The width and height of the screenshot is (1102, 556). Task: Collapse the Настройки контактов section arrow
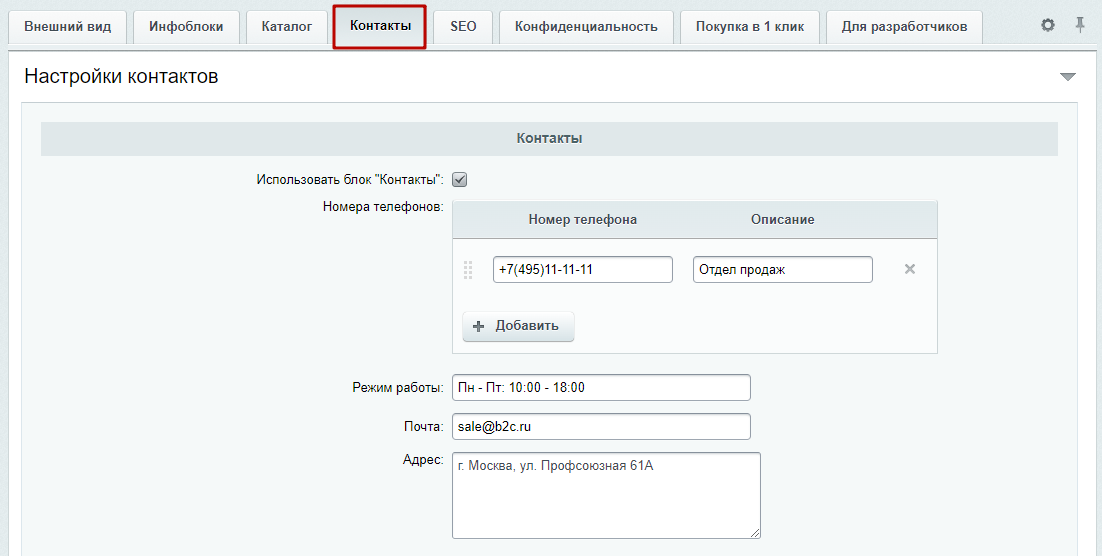(x=1068, y=77)
